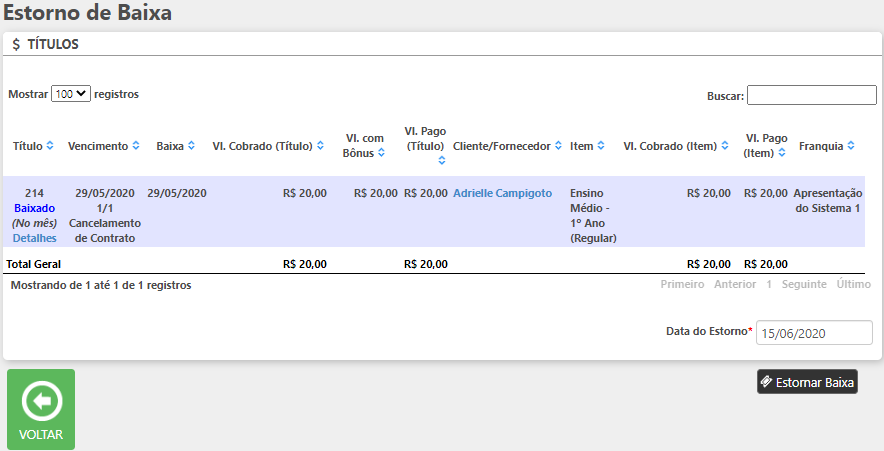
Task: Click the Buscar search field
Action: click(811, 95)
